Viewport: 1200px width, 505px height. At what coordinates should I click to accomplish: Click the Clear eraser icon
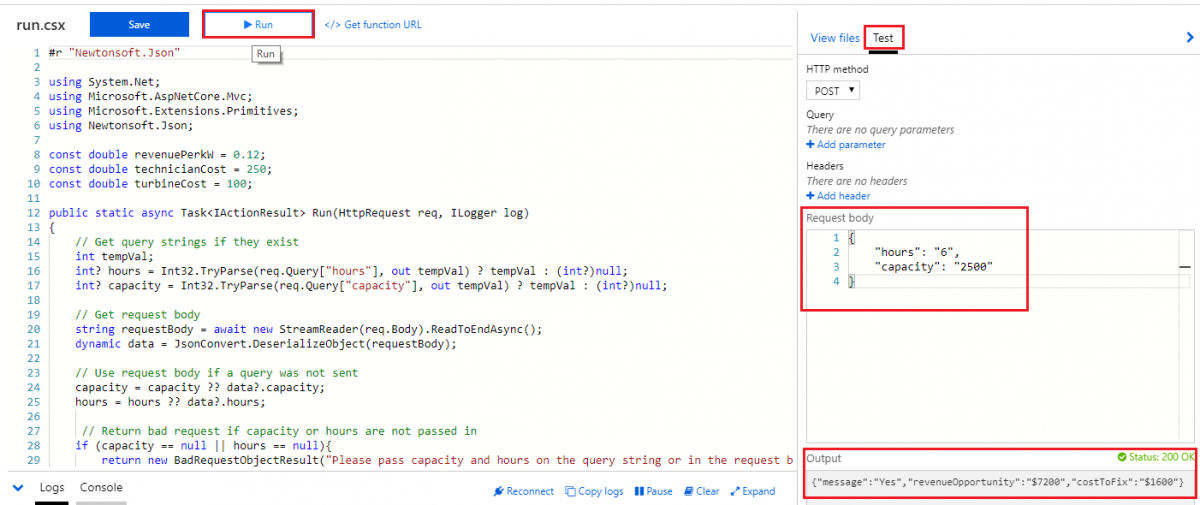(688, 491)
